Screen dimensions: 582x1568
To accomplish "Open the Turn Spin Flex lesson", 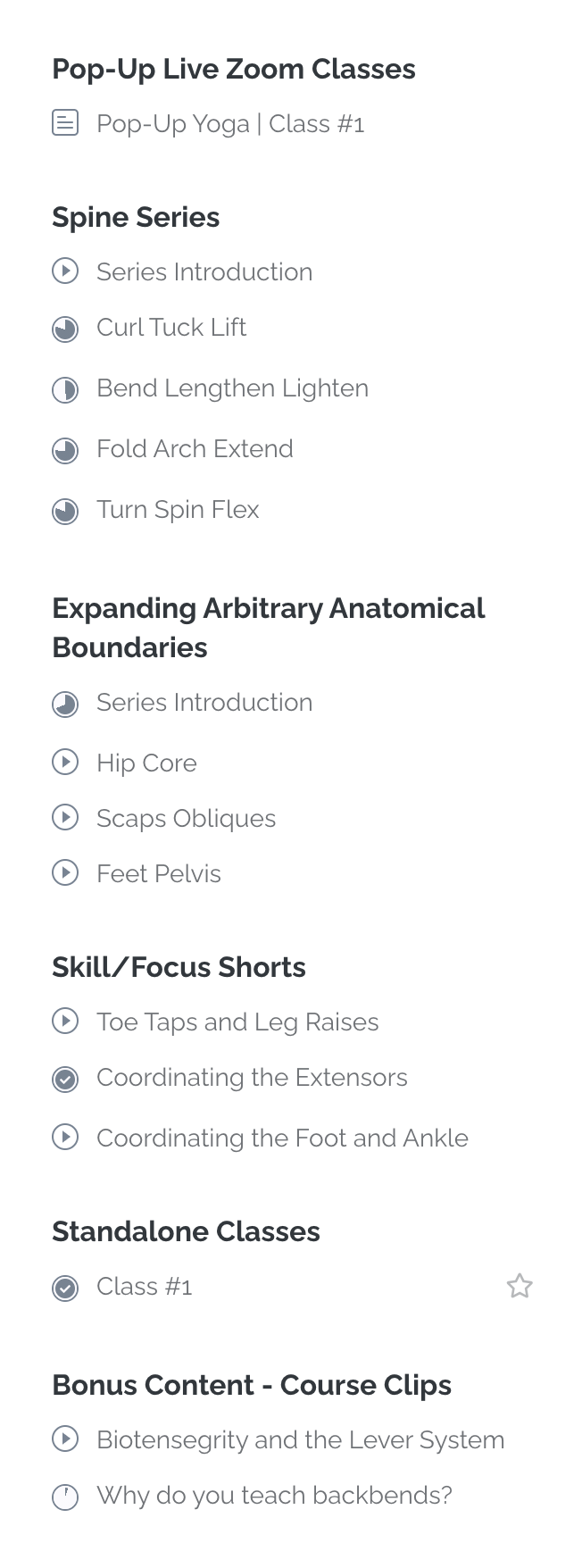I will [178, 509].
